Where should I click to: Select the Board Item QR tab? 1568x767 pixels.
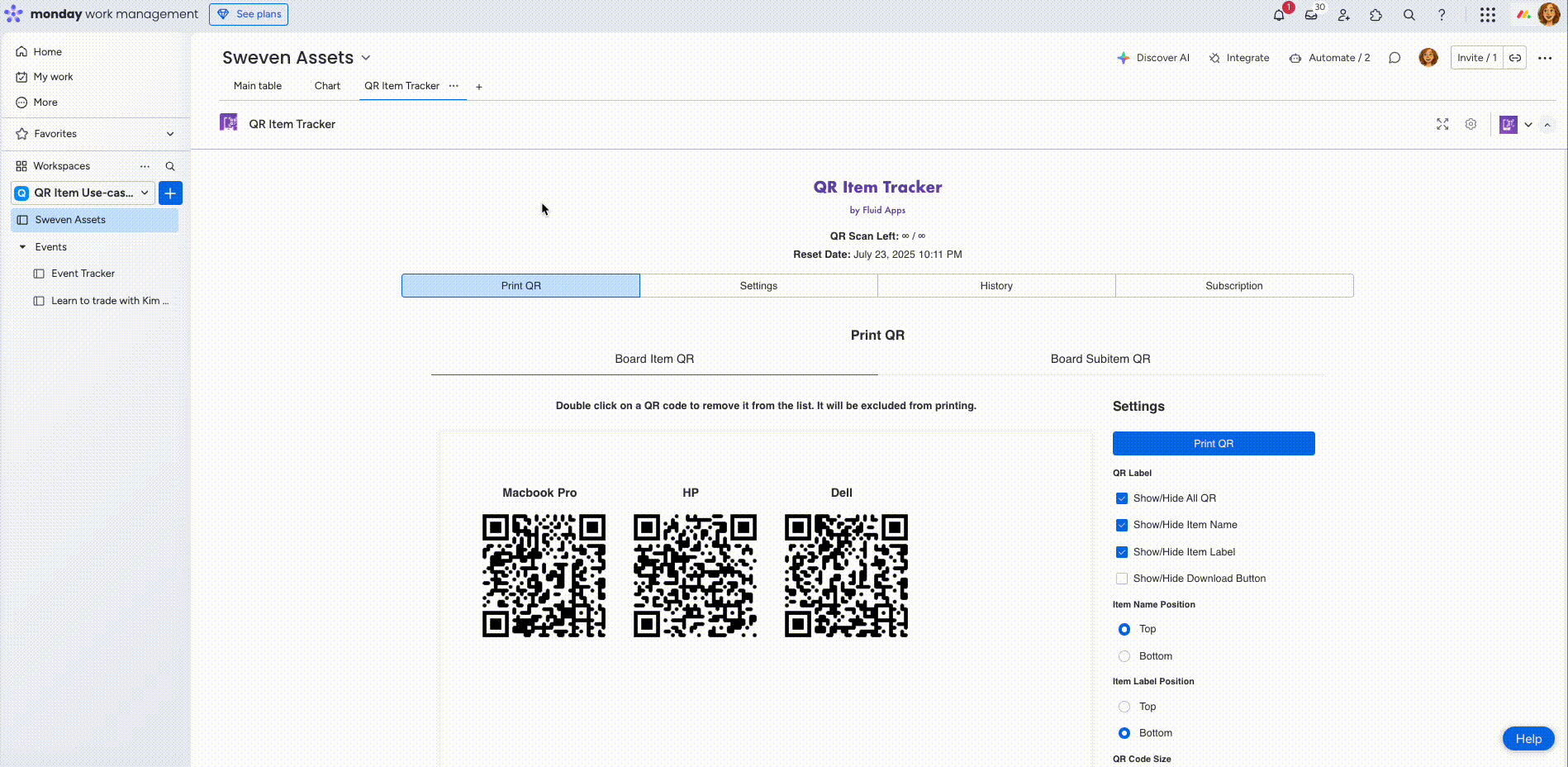654,359
